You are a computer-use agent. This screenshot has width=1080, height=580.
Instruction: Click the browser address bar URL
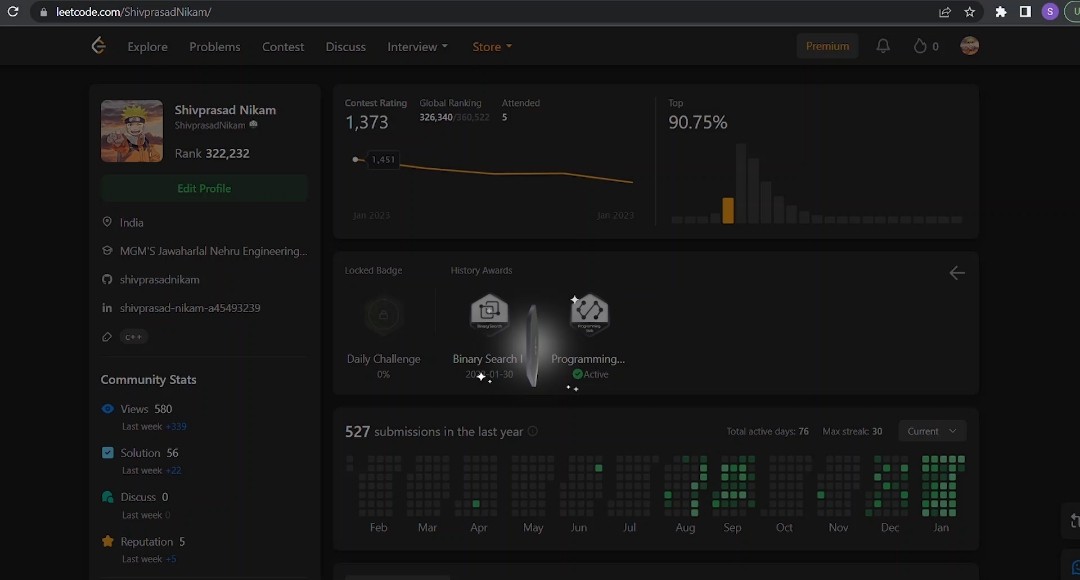pyautogui.click(x=134, y=12)
